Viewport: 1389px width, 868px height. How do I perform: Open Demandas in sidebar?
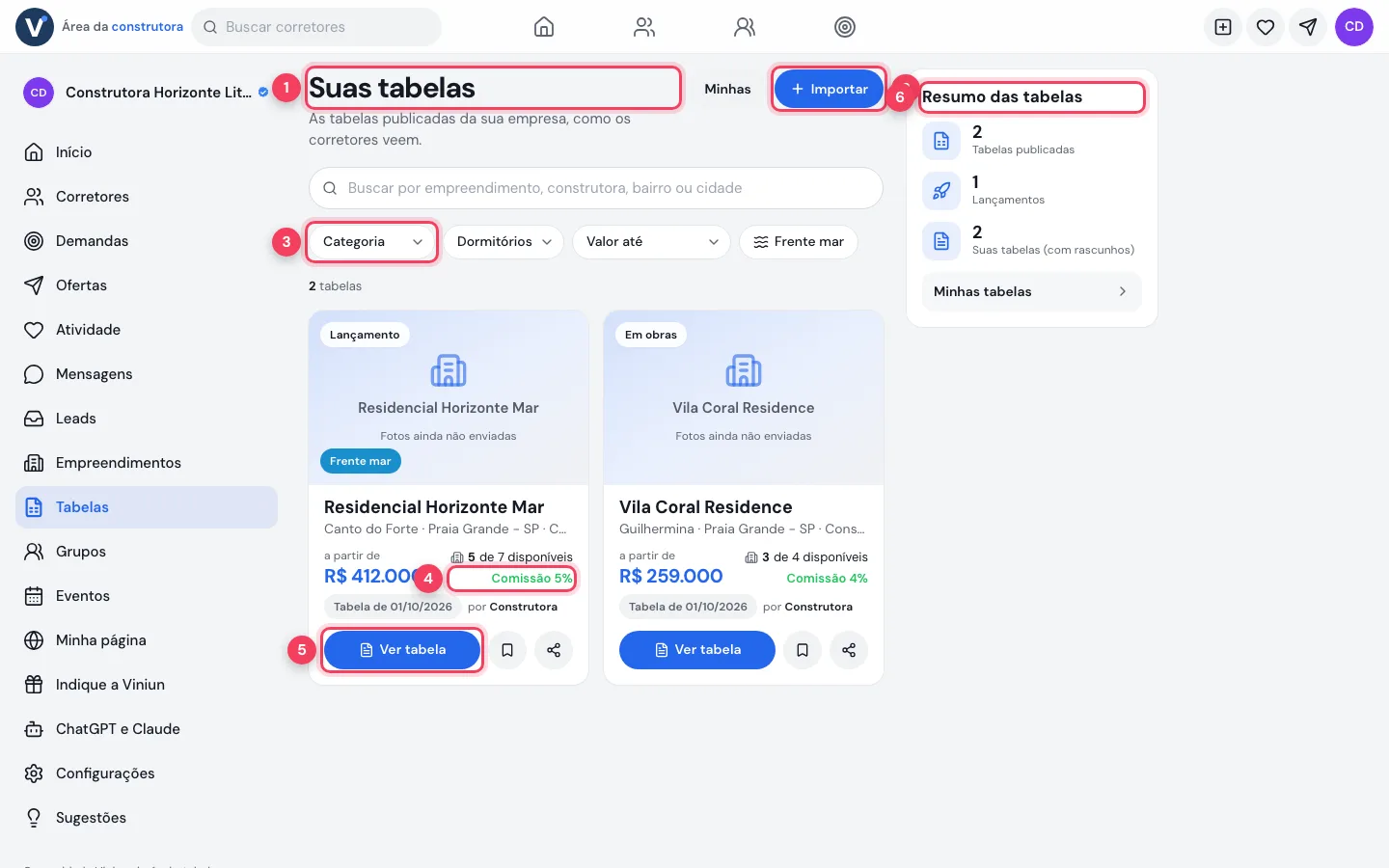[x=147, y=241]
